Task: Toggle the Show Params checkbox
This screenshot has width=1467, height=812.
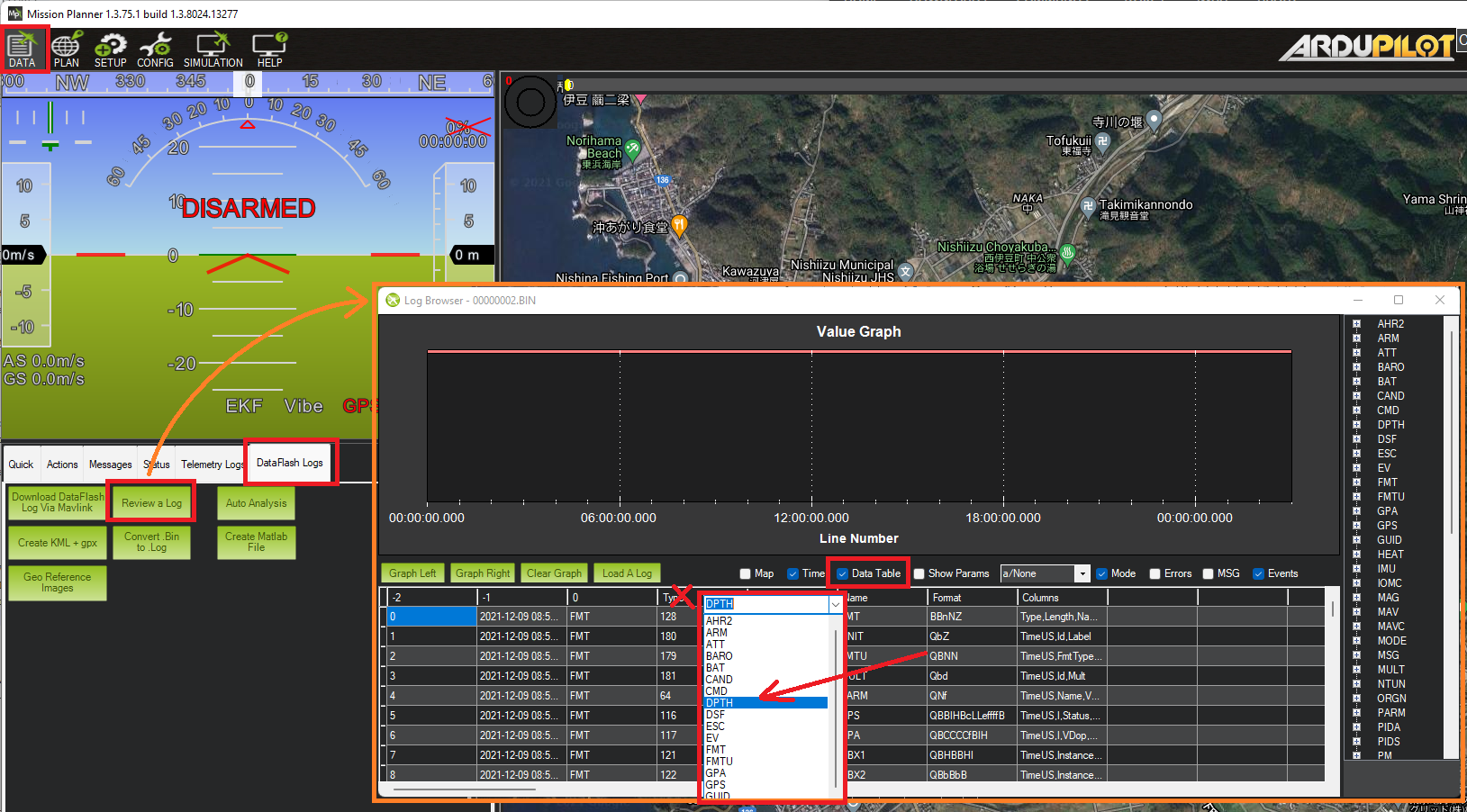Action: [919, 573]
